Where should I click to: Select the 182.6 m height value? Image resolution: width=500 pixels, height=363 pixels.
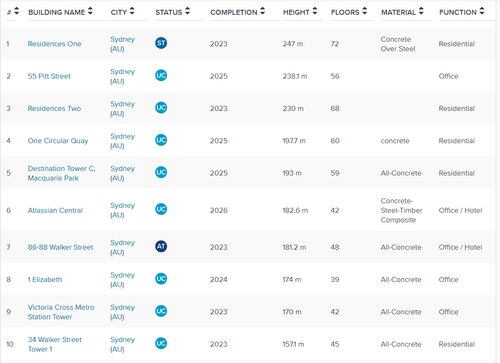(295, 210)
